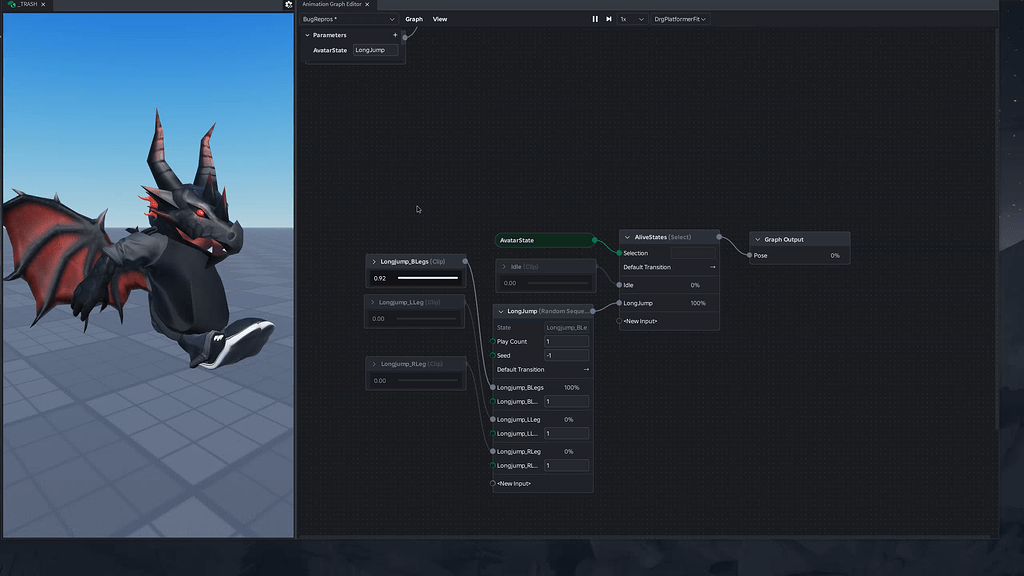The image size is (1024, 576).
Task: Click the LongJump node New Input pin
Action: coord(492,483)
